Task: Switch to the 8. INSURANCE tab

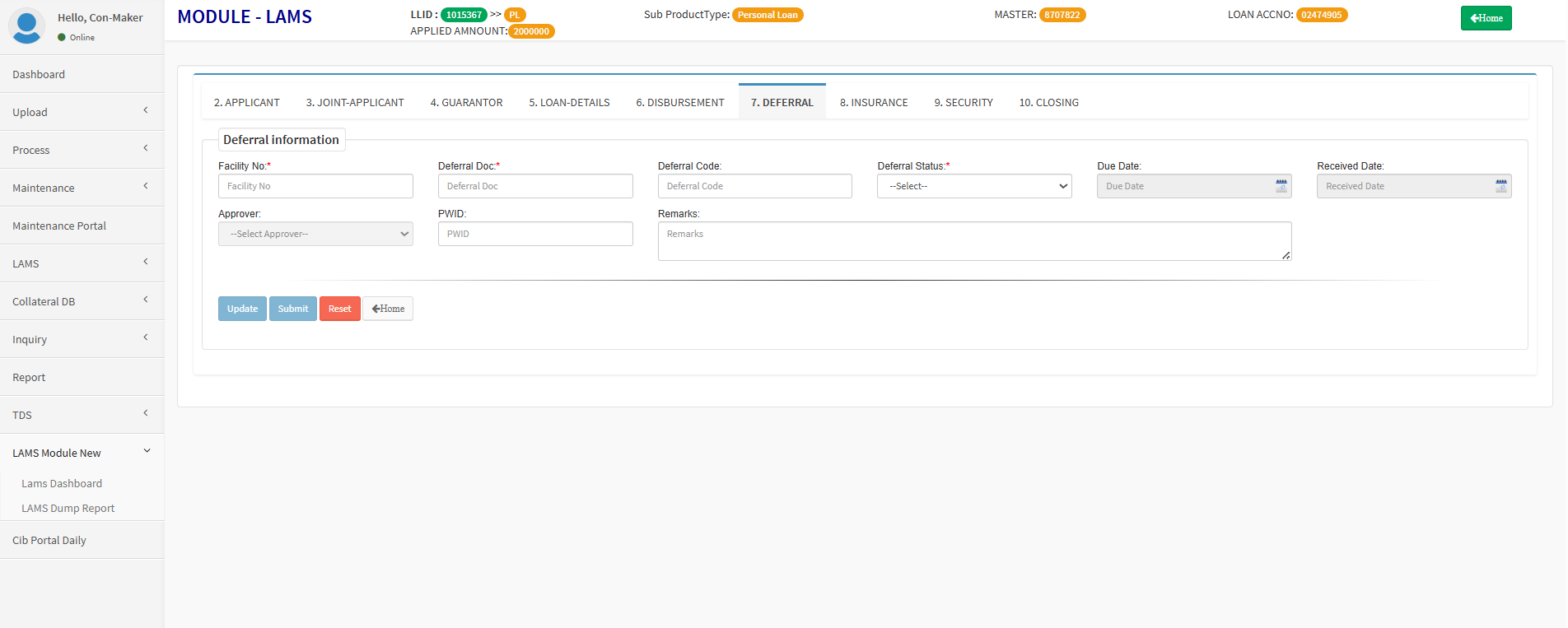Action: point(873,103)
